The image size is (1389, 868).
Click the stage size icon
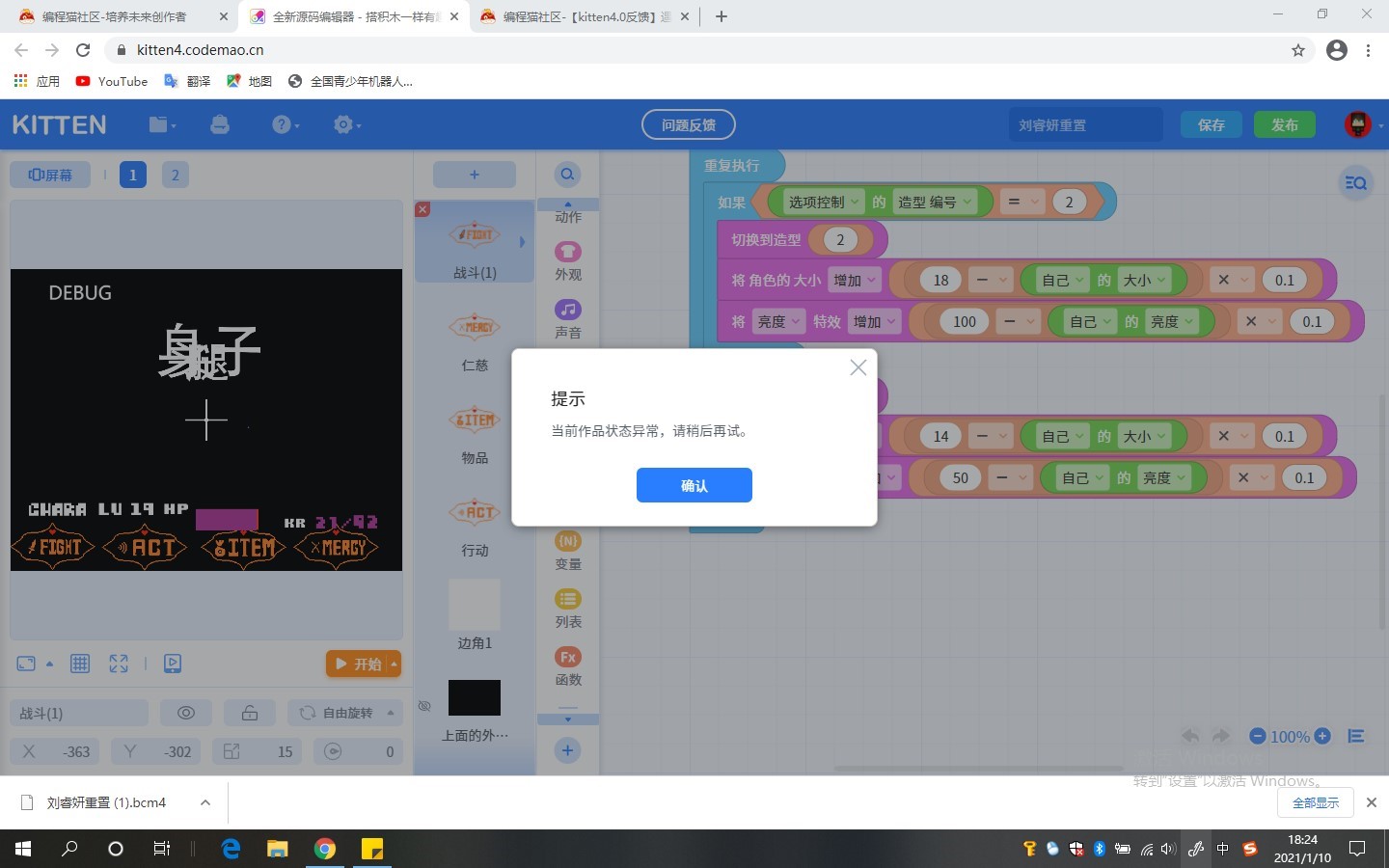(26, 664)
